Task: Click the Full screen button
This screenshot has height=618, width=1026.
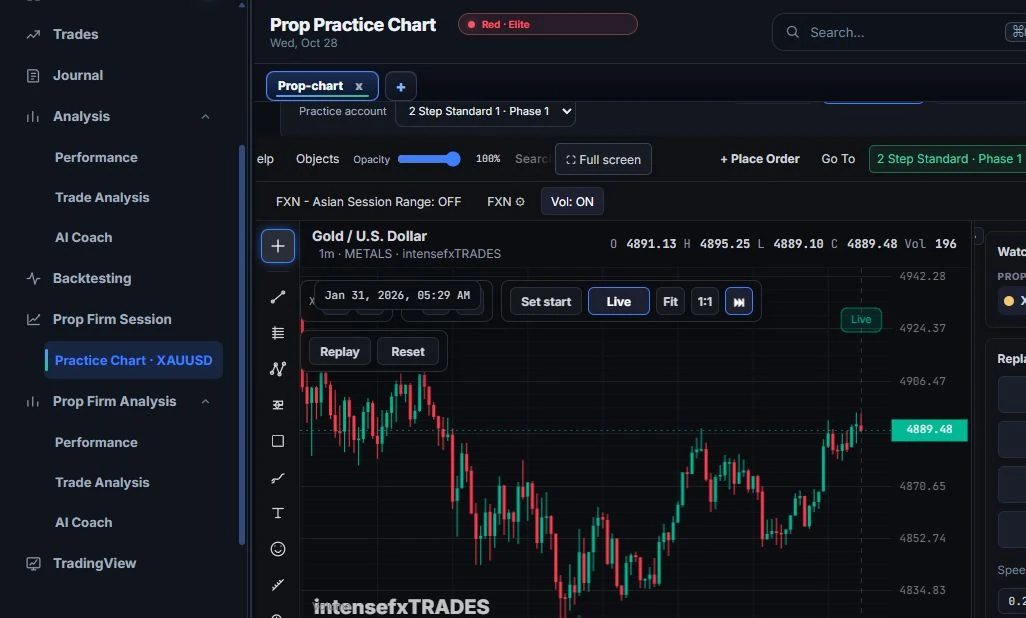Action: [x=603, y=159]
